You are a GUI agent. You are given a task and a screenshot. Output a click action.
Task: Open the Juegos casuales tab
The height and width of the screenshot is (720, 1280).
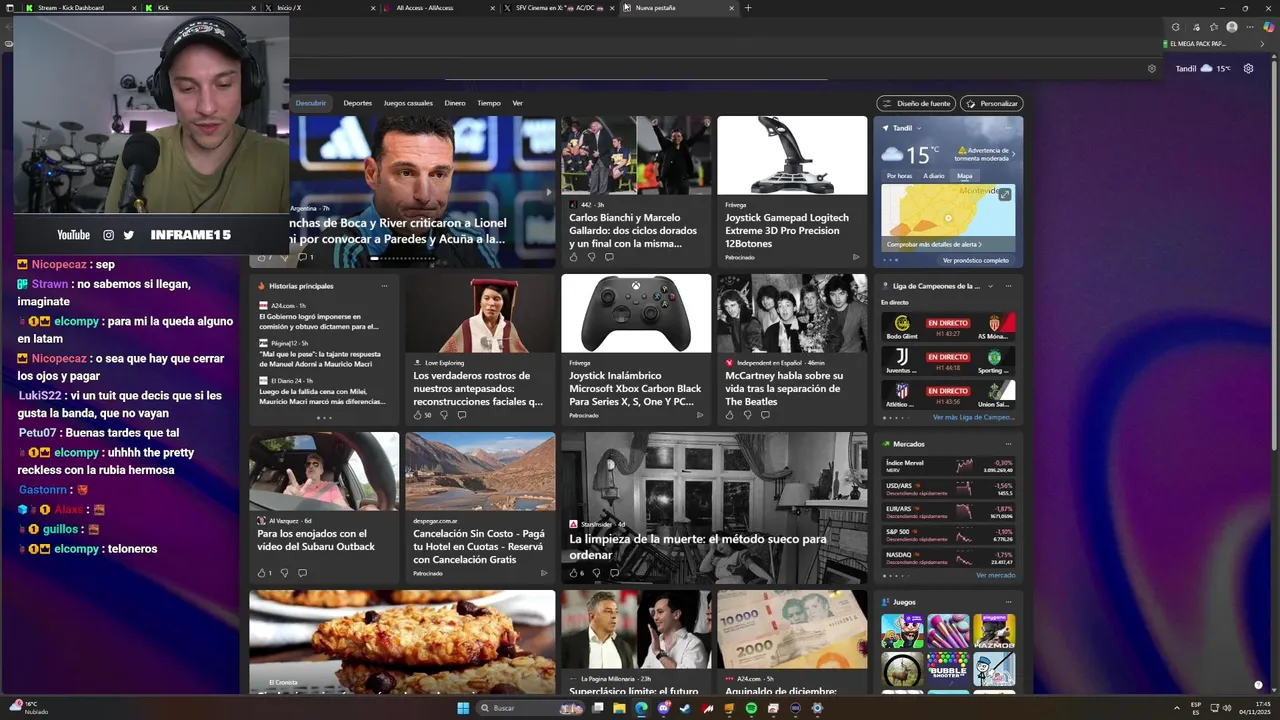(408, 103)
